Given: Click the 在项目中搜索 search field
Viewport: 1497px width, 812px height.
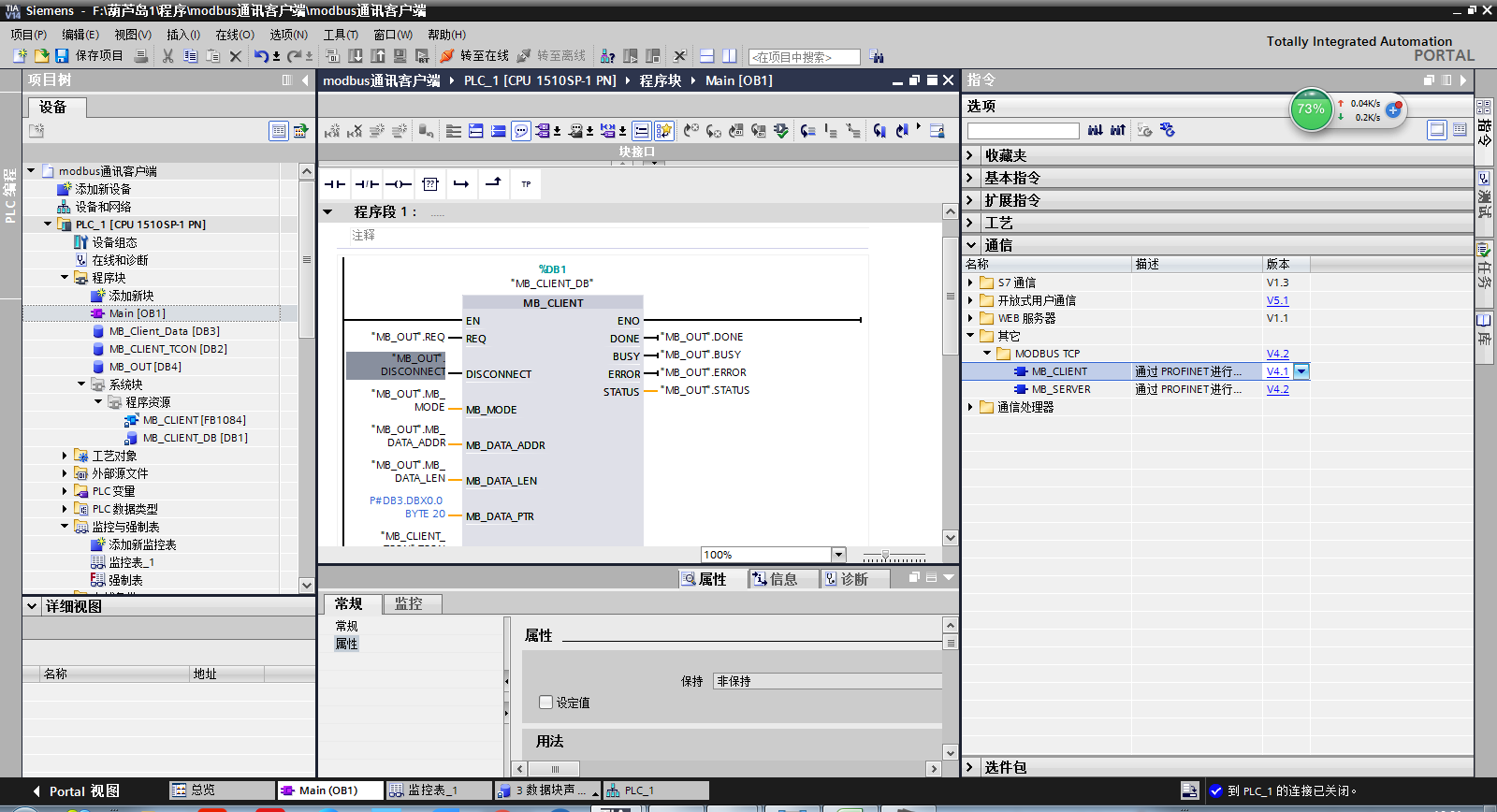Looking at the screenshot, I should 804,57.
